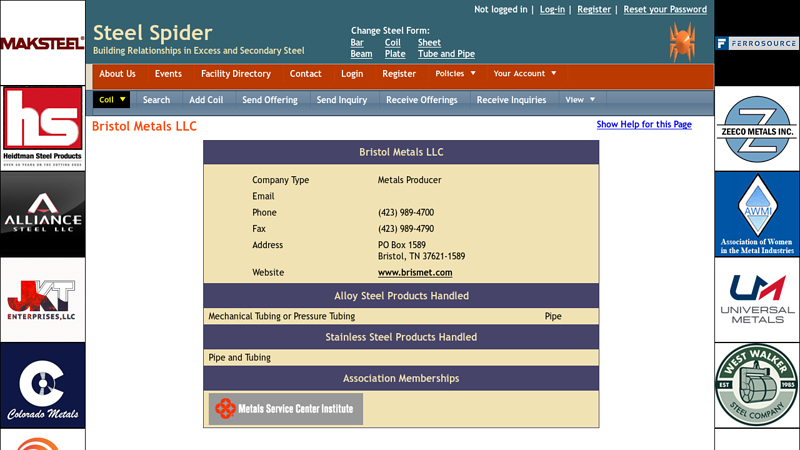Click the orange Bristol Metals LLC page heading
The width and height of the screenshot is (800, 450).
pos(144,126)
